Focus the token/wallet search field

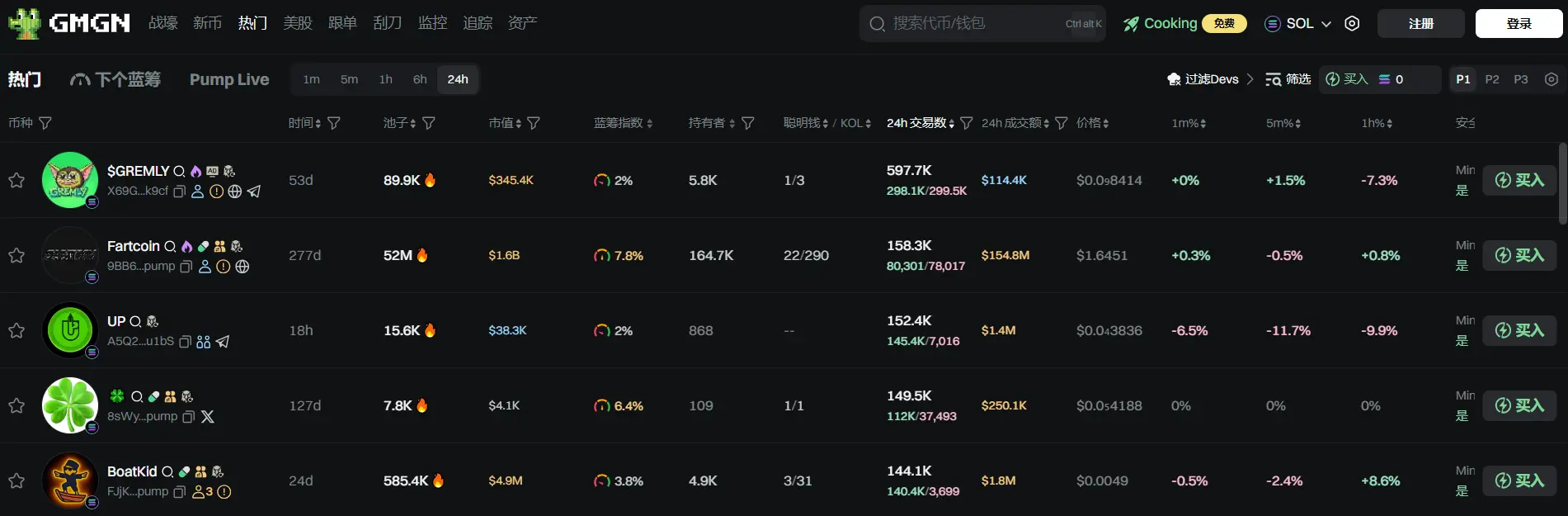pyautogui.click(x=973, y=23)
